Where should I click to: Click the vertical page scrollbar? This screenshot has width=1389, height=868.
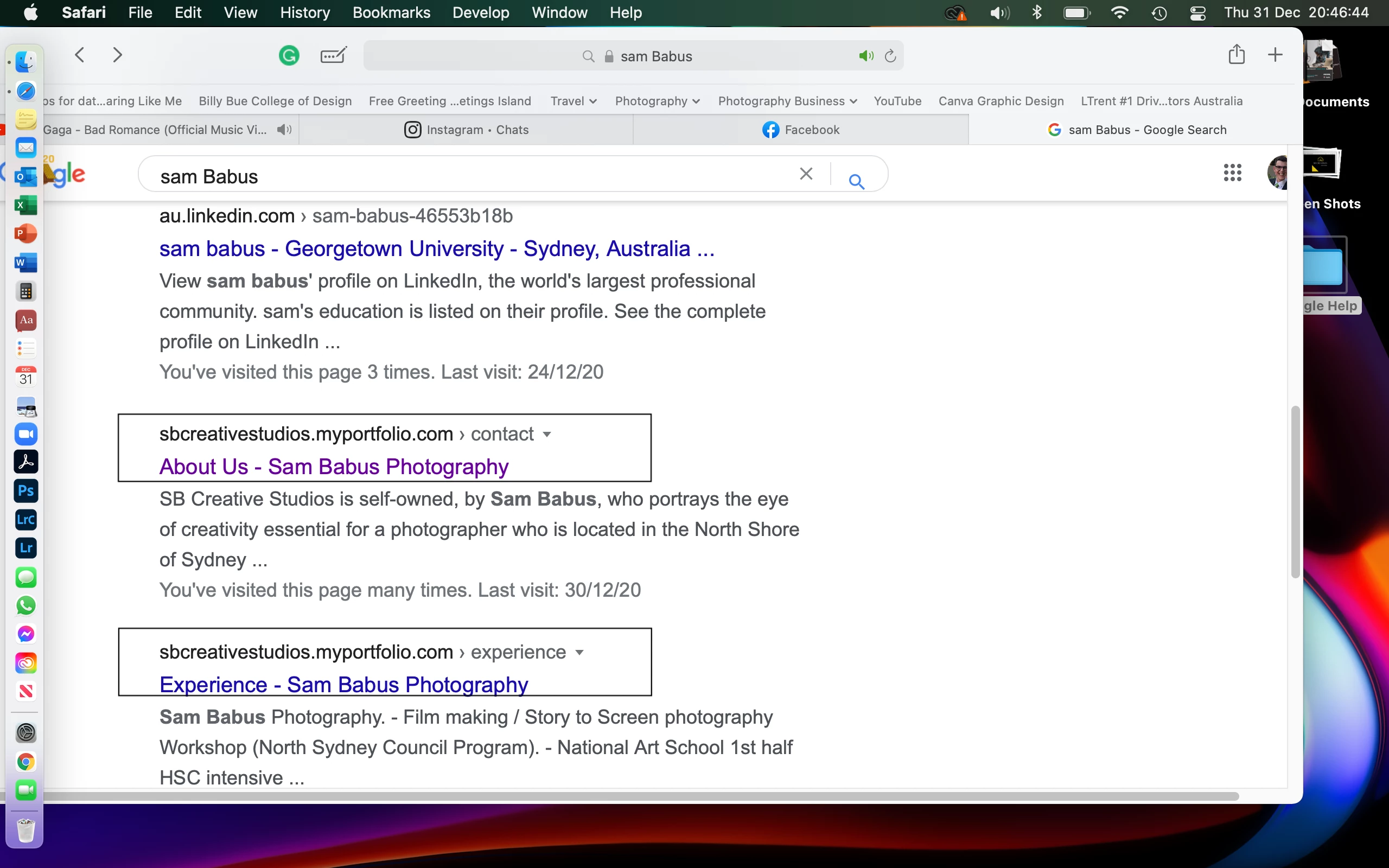click(1295, 492)
